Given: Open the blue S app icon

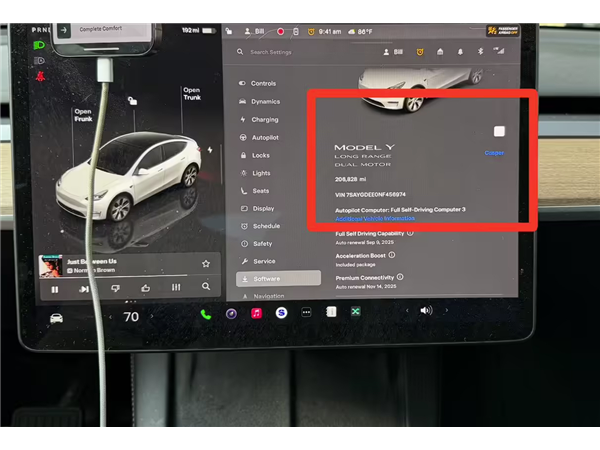Looking at the screenshot, I should [x=281, y=313].
